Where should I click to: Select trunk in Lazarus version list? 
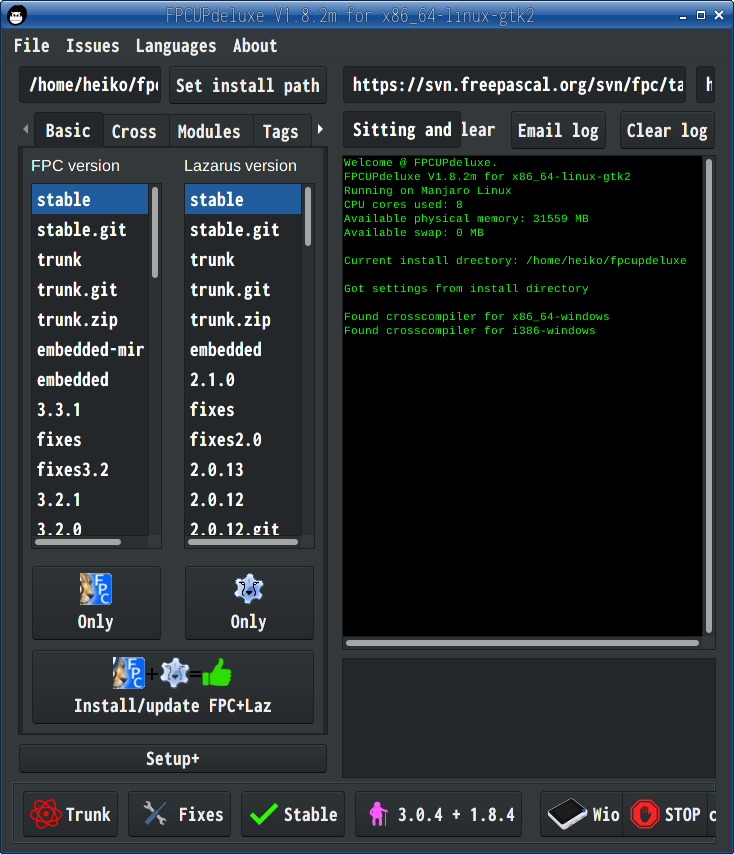[243, 259]
